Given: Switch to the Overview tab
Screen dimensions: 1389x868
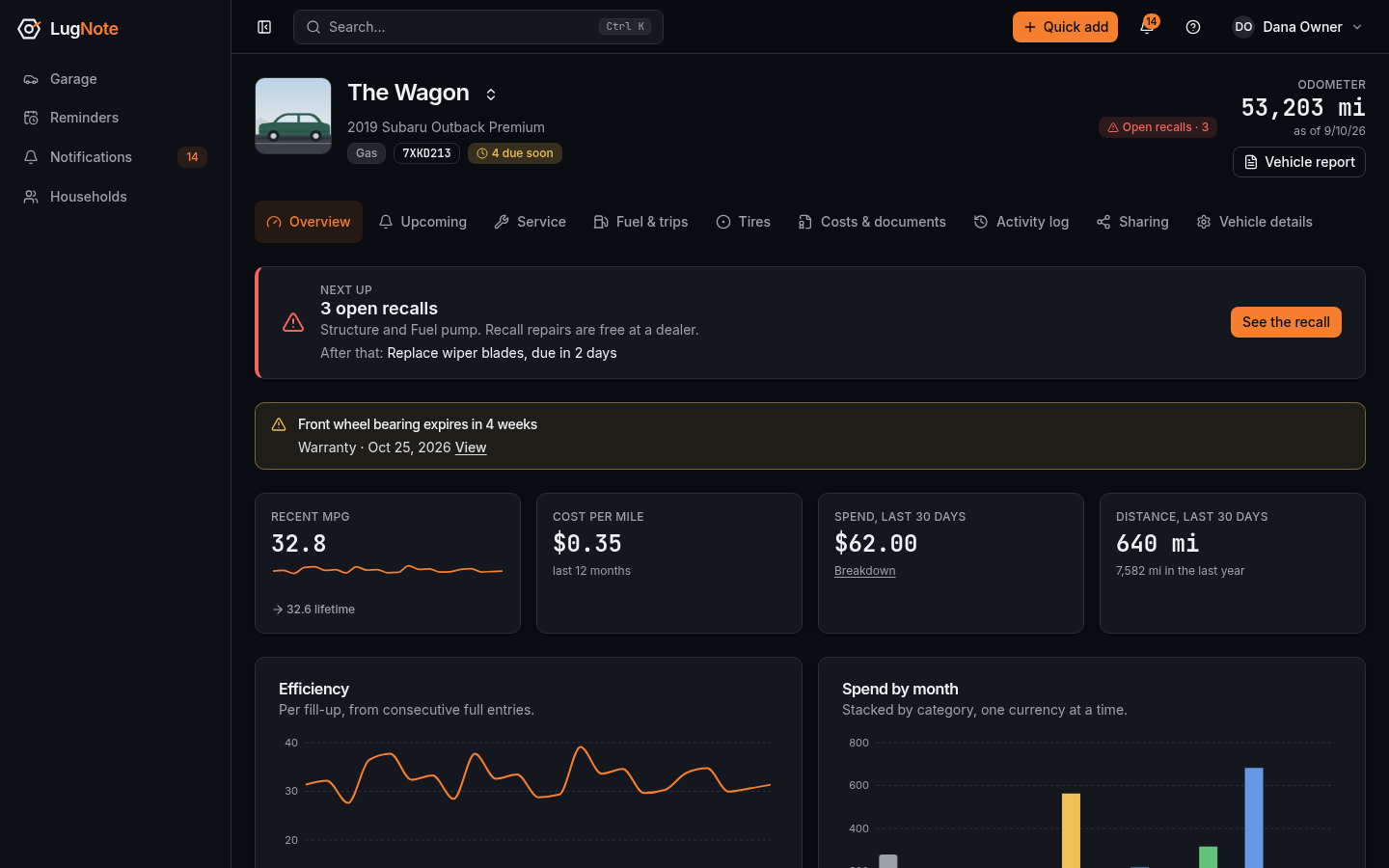Looking at the screenshot, I should coord(309,222).
